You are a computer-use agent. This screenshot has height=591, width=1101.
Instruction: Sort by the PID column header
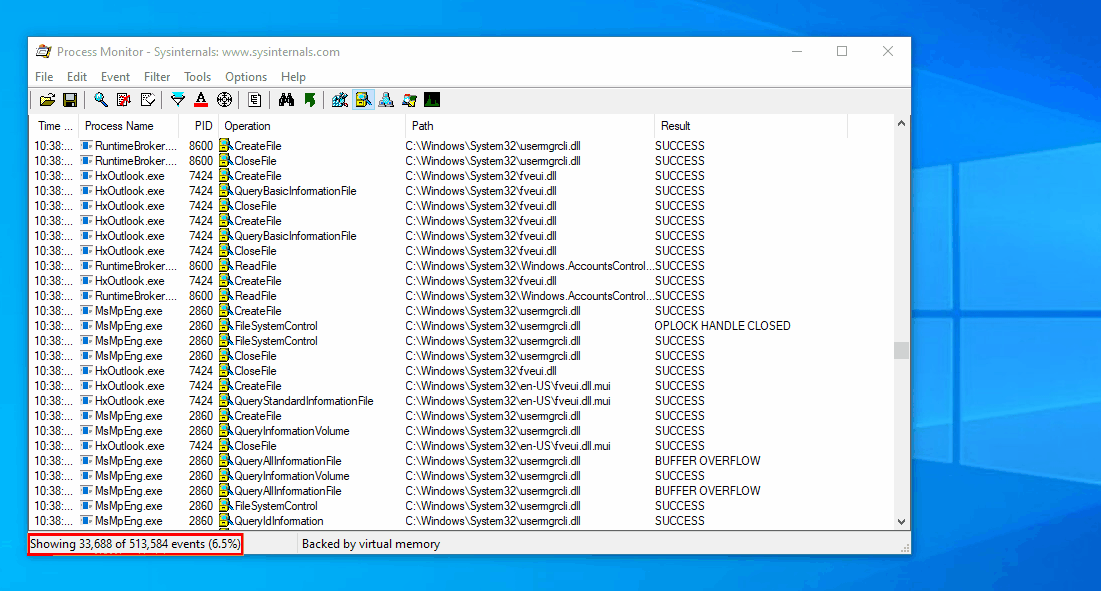click(197, 126)
